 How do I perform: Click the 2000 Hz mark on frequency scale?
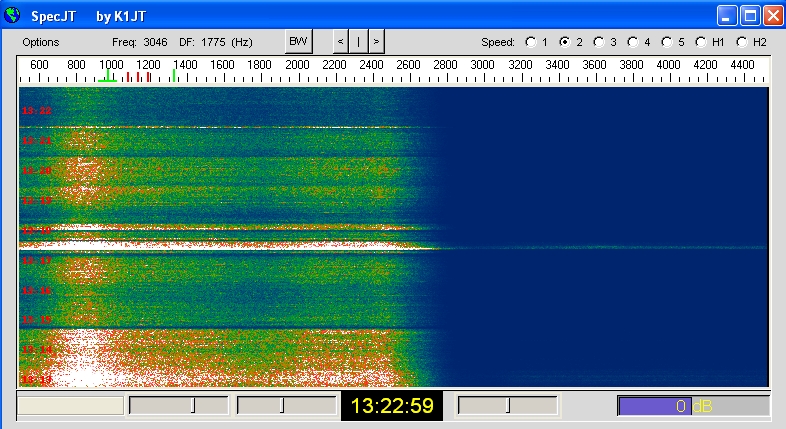(x=297, y=65)
